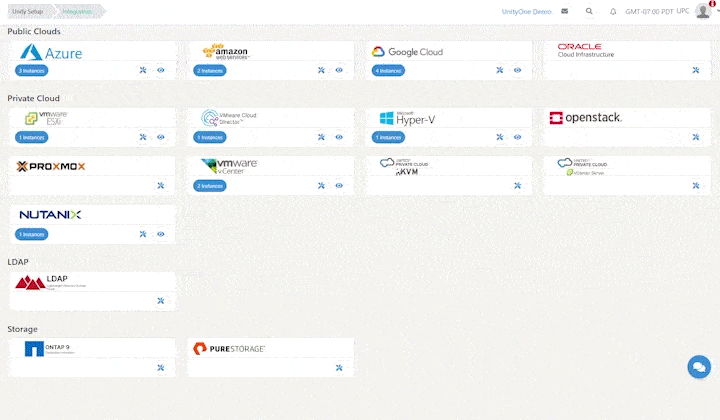
Task: Click the Public Clouds heading
Action: (34, 31)
